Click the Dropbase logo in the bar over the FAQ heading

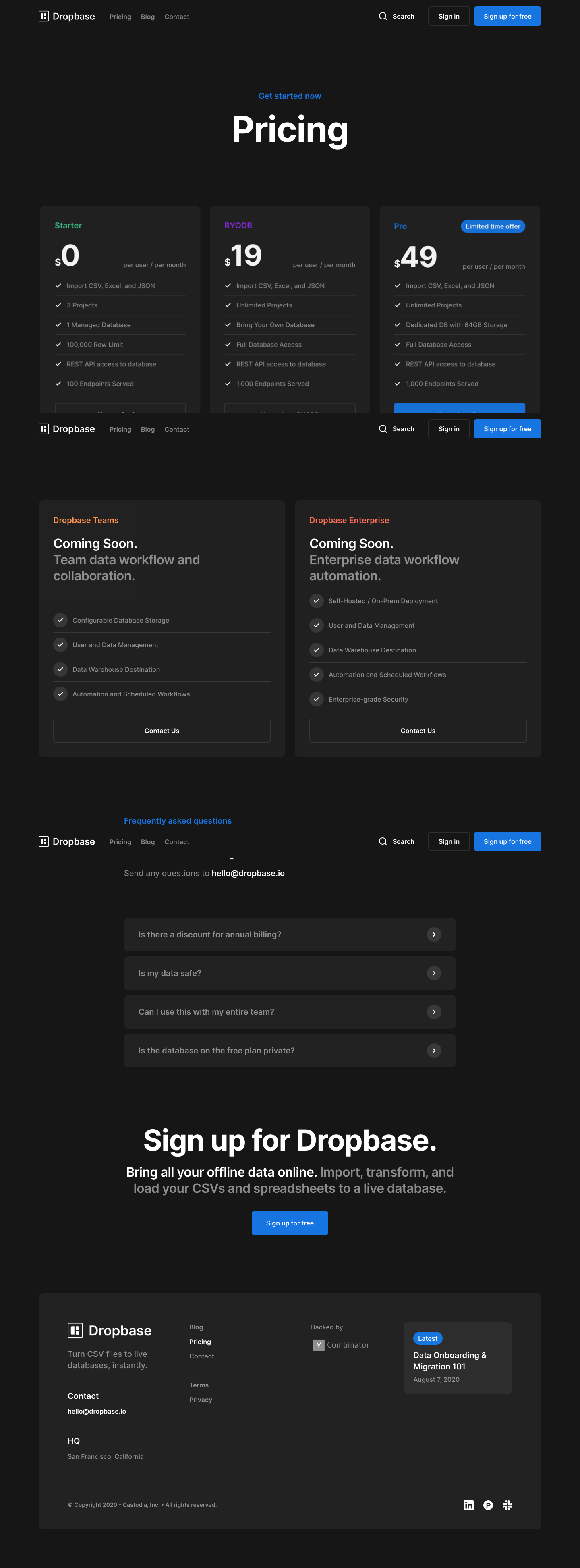coord(67,842)
